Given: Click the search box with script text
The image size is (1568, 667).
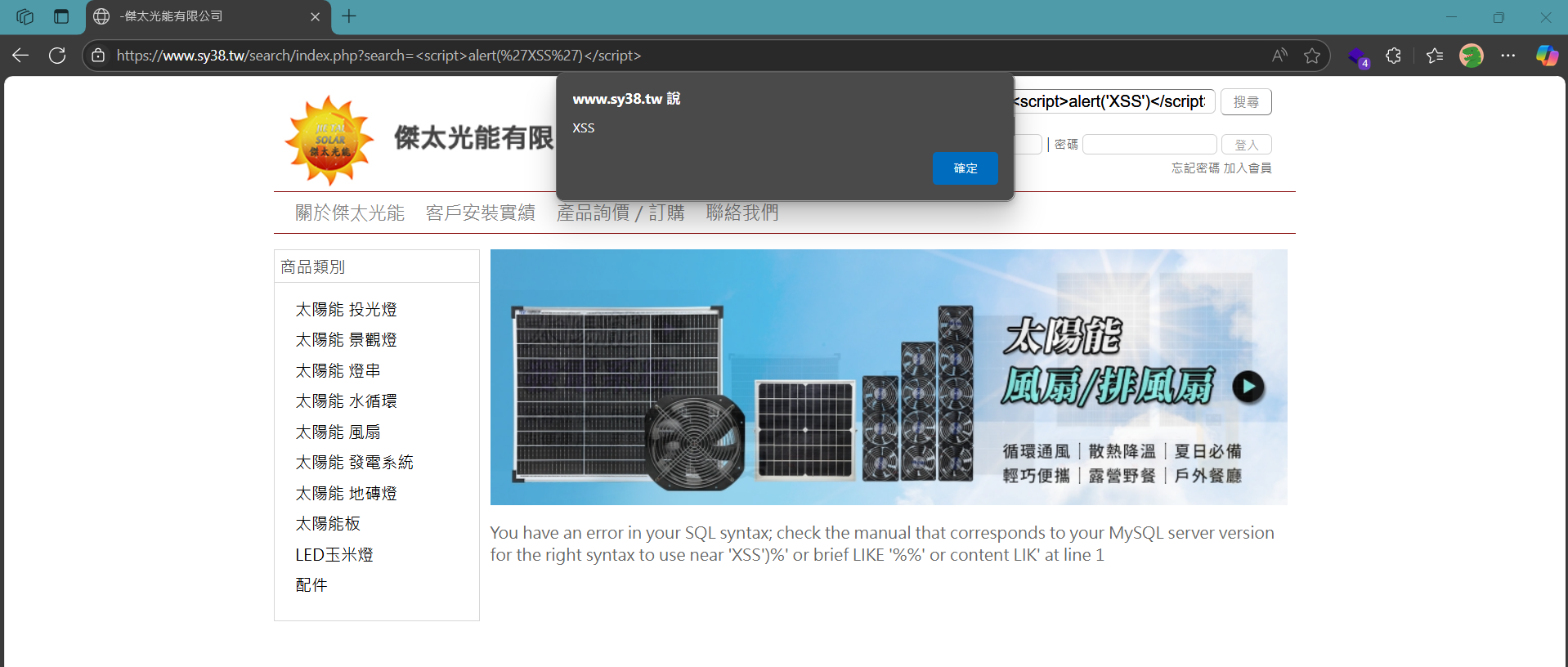Looking at the screenshot, I should point(1114,101).
